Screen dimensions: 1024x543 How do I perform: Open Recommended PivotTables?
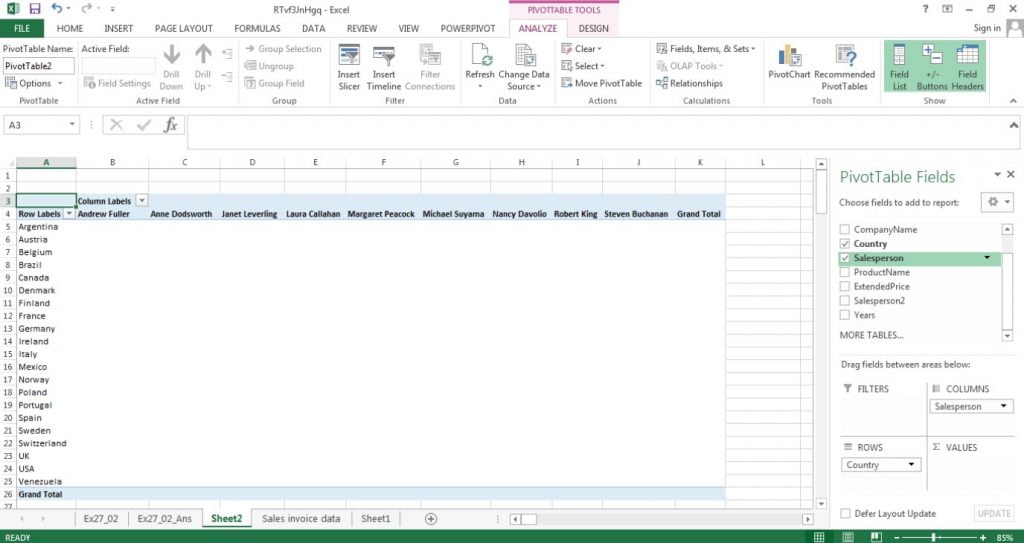(844, 68)
